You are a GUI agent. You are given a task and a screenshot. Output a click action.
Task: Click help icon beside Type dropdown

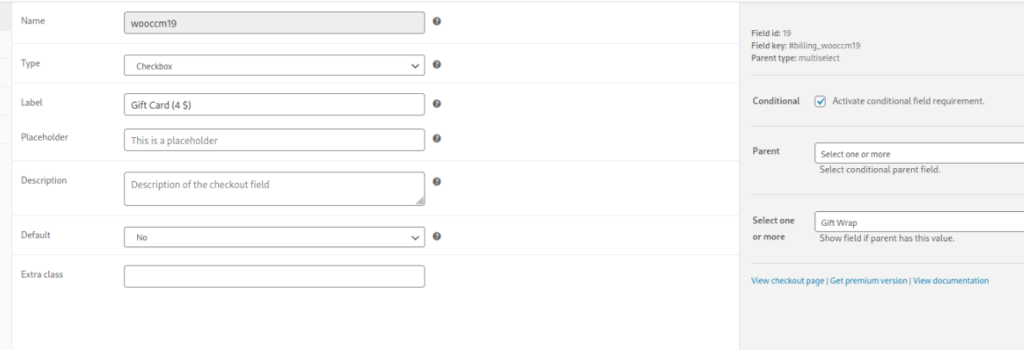(x=437, y=65)
